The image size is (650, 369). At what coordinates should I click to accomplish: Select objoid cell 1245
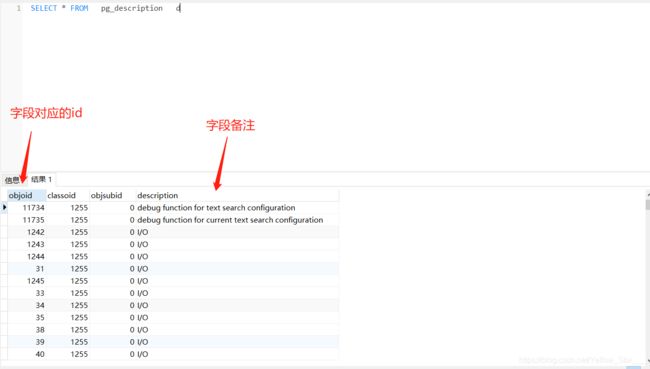coord(26,281)
